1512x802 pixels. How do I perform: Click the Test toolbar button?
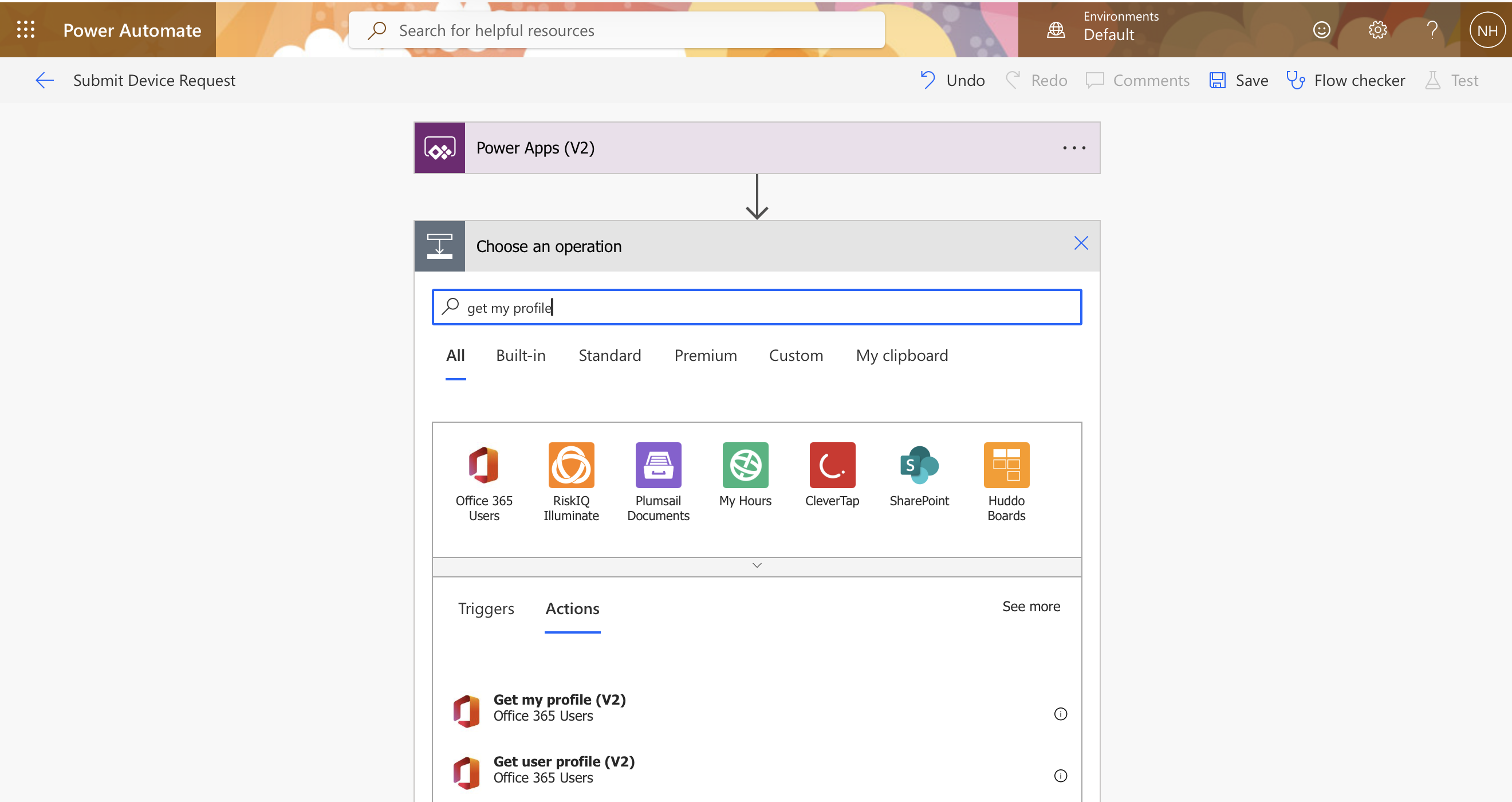pyautogui.click(x=1451, y=80)
